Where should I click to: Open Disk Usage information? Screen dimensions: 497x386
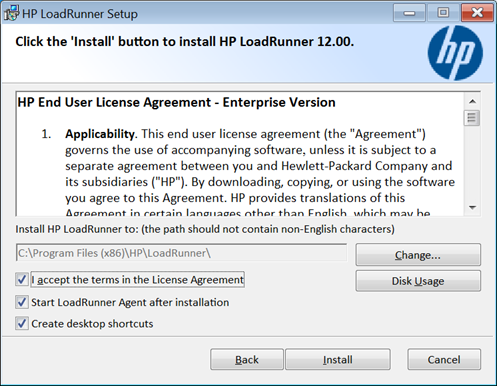click(x=418, y=281)
